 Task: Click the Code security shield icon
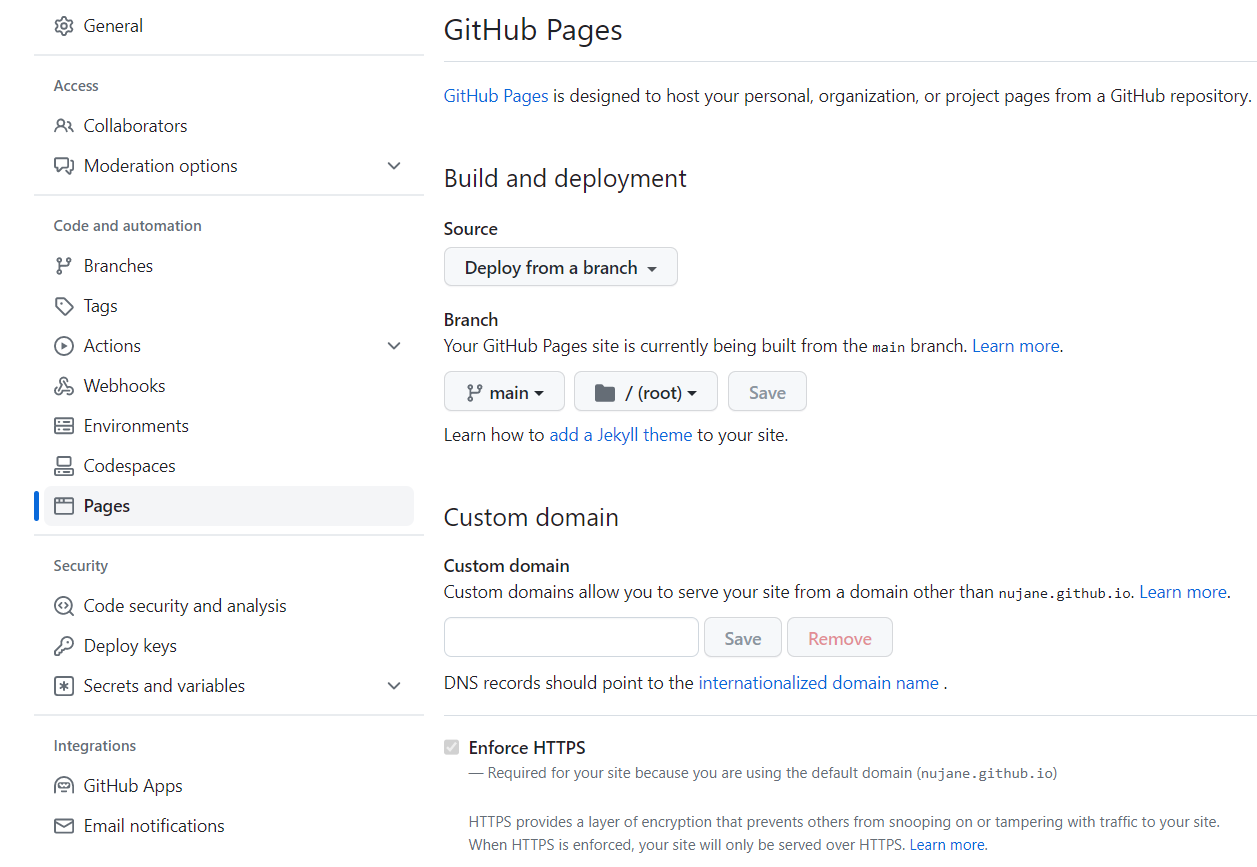(64, 606)
